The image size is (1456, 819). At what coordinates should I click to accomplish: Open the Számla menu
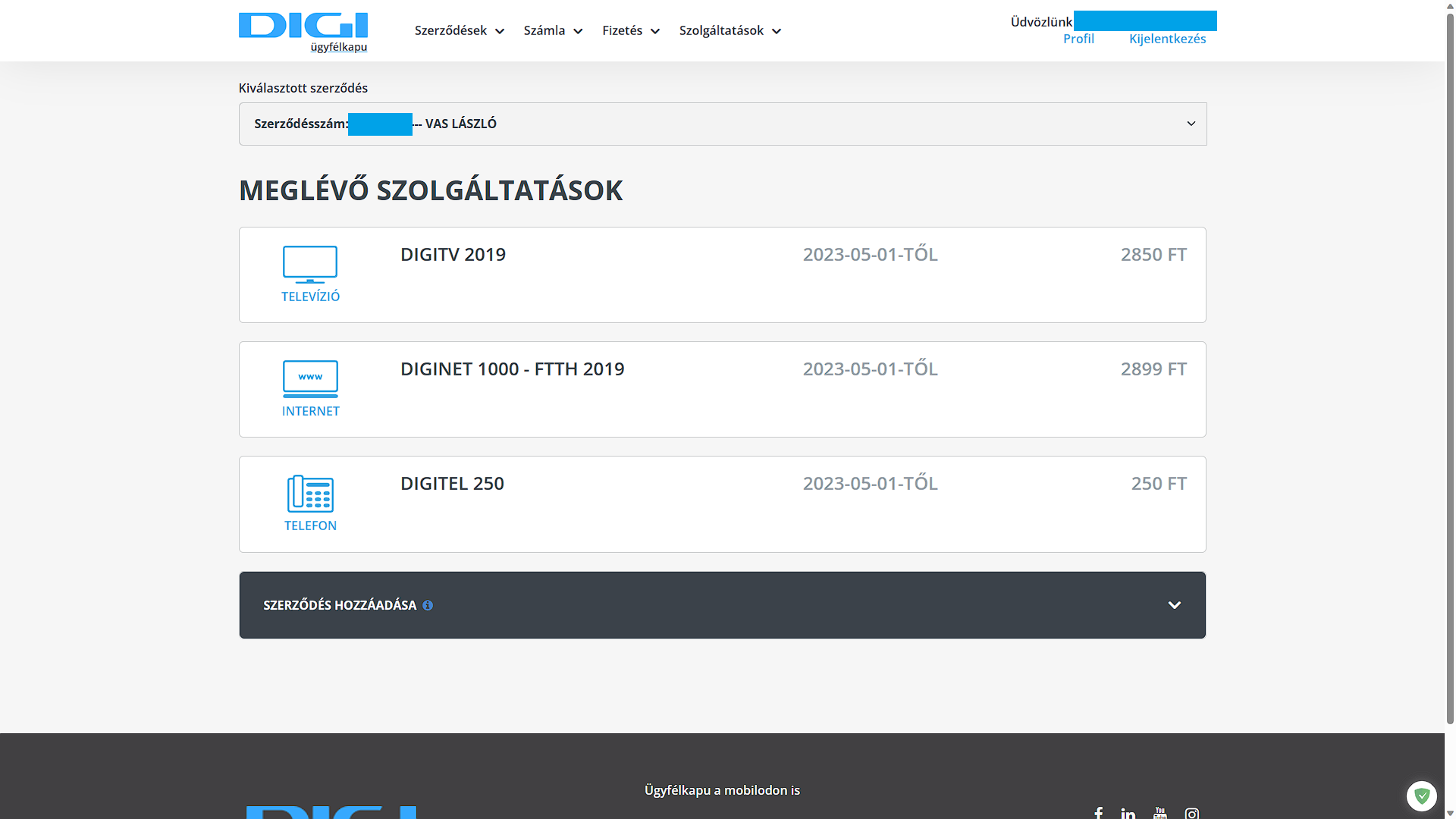click(x=553, y=30)
